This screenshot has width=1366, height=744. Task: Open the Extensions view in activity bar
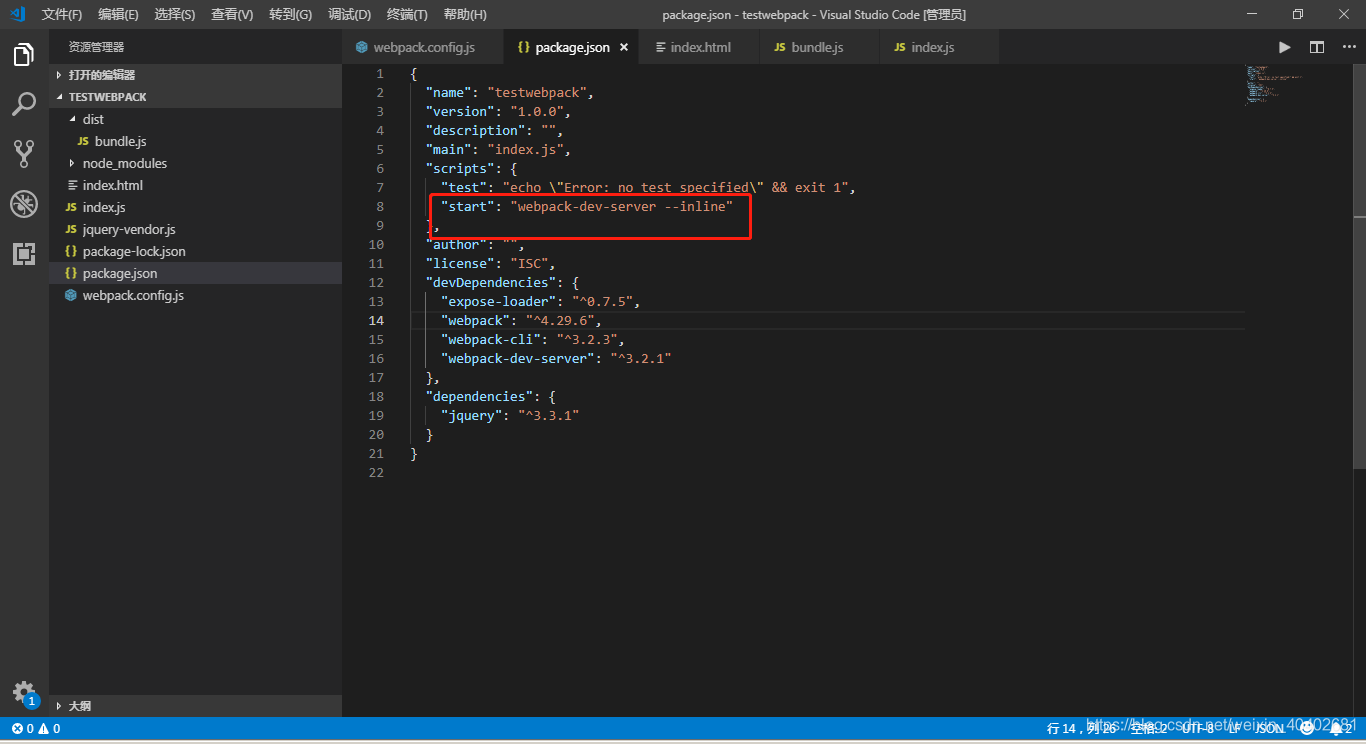click(x=24, y=254)
